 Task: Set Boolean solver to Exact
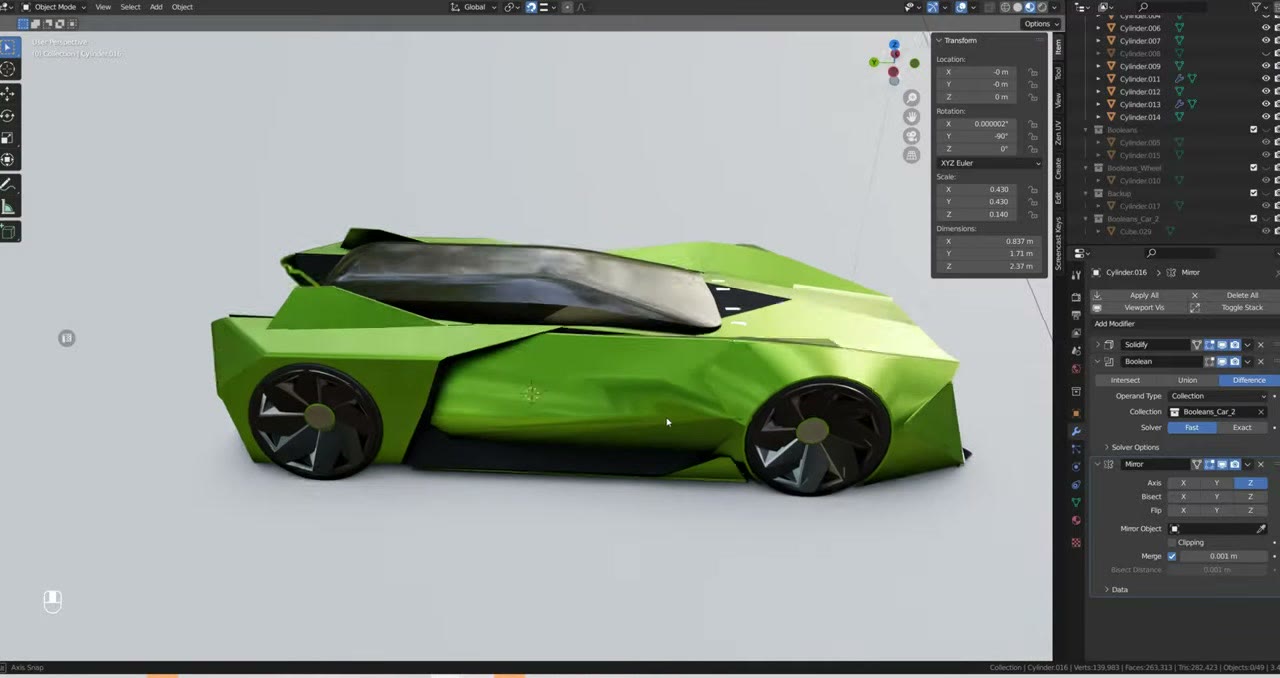[x=1242, y=428]
